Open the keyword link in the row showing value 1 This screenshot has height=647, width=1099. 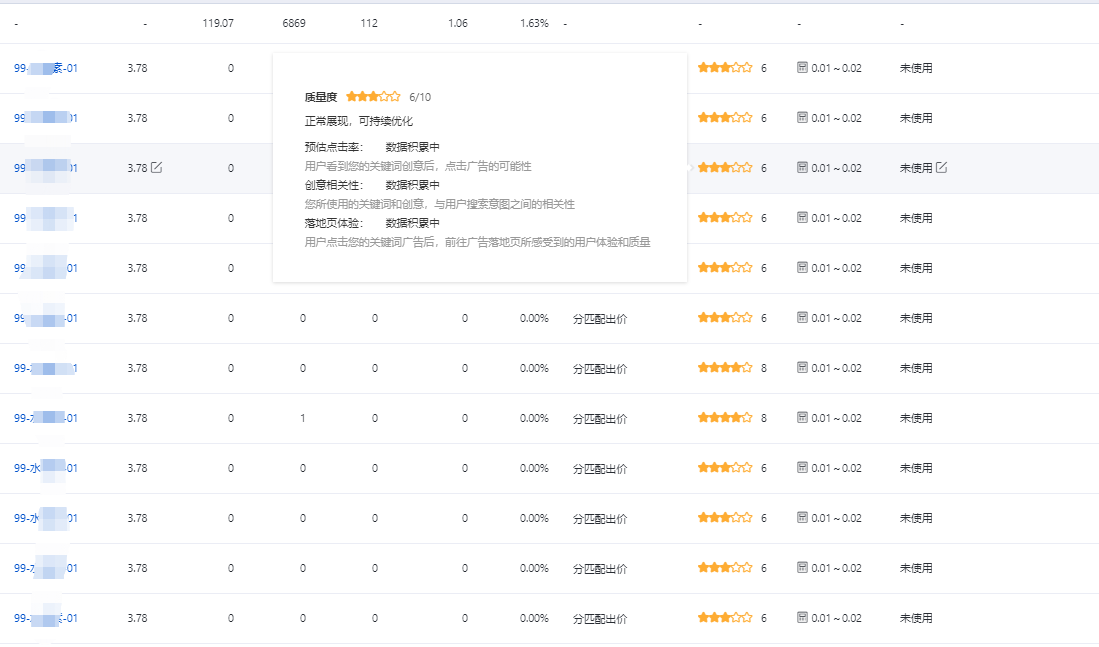pyautogui.click(x=45, y=418)
